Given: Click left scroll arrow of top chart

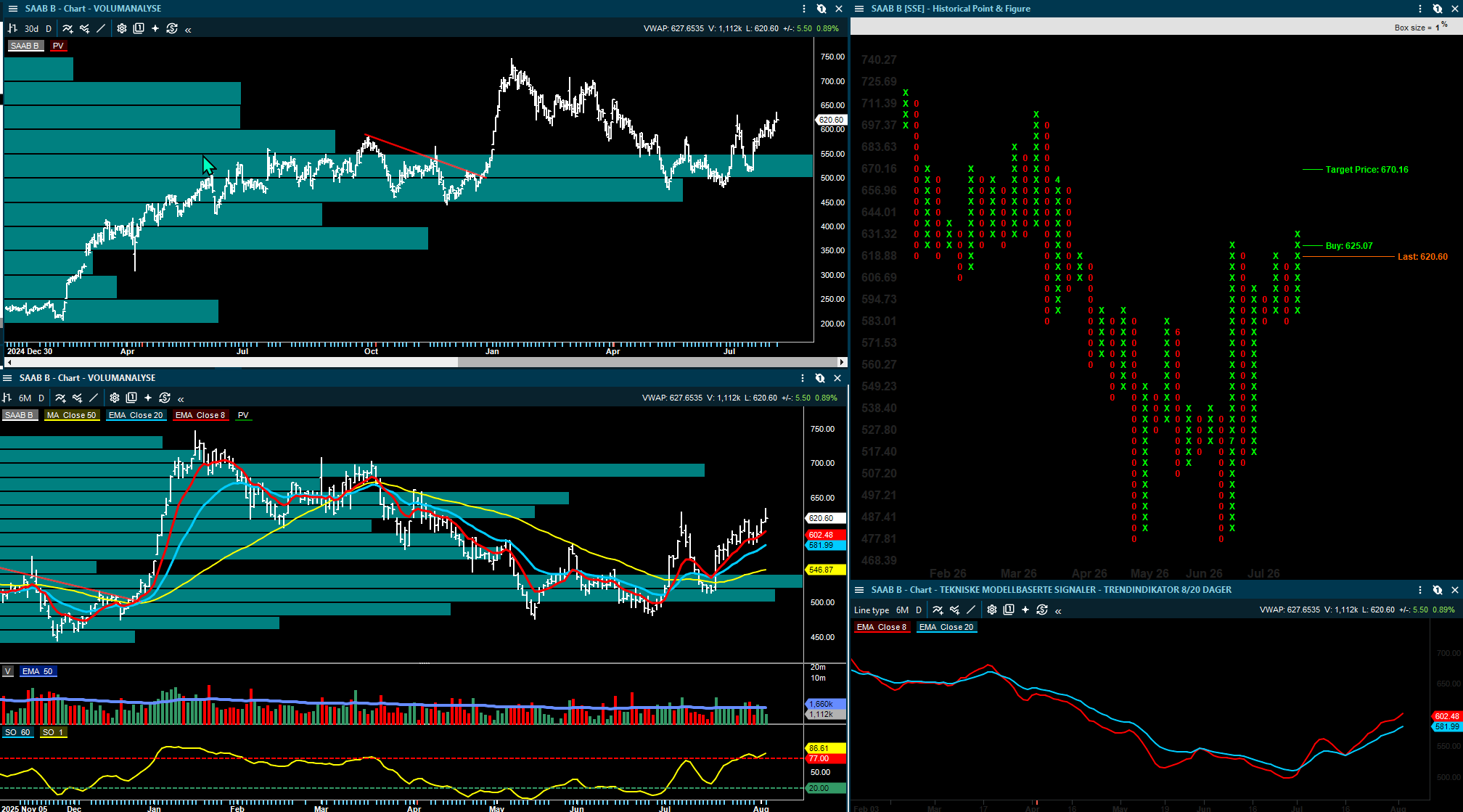Looking at the screenshot, I should click(8, 361).
